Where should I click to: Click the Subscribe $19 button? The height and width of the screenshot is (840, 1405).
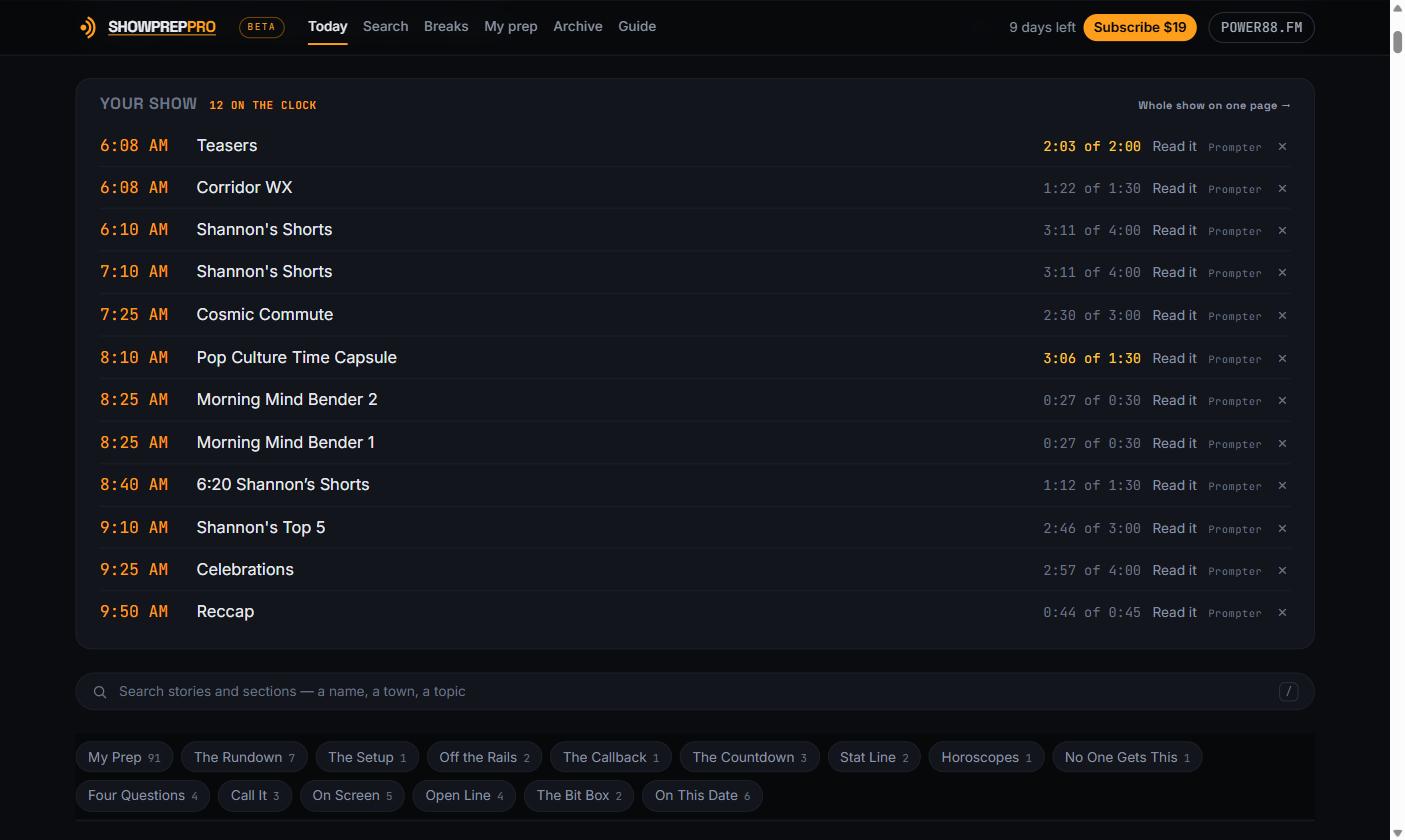coord(1140,27)
